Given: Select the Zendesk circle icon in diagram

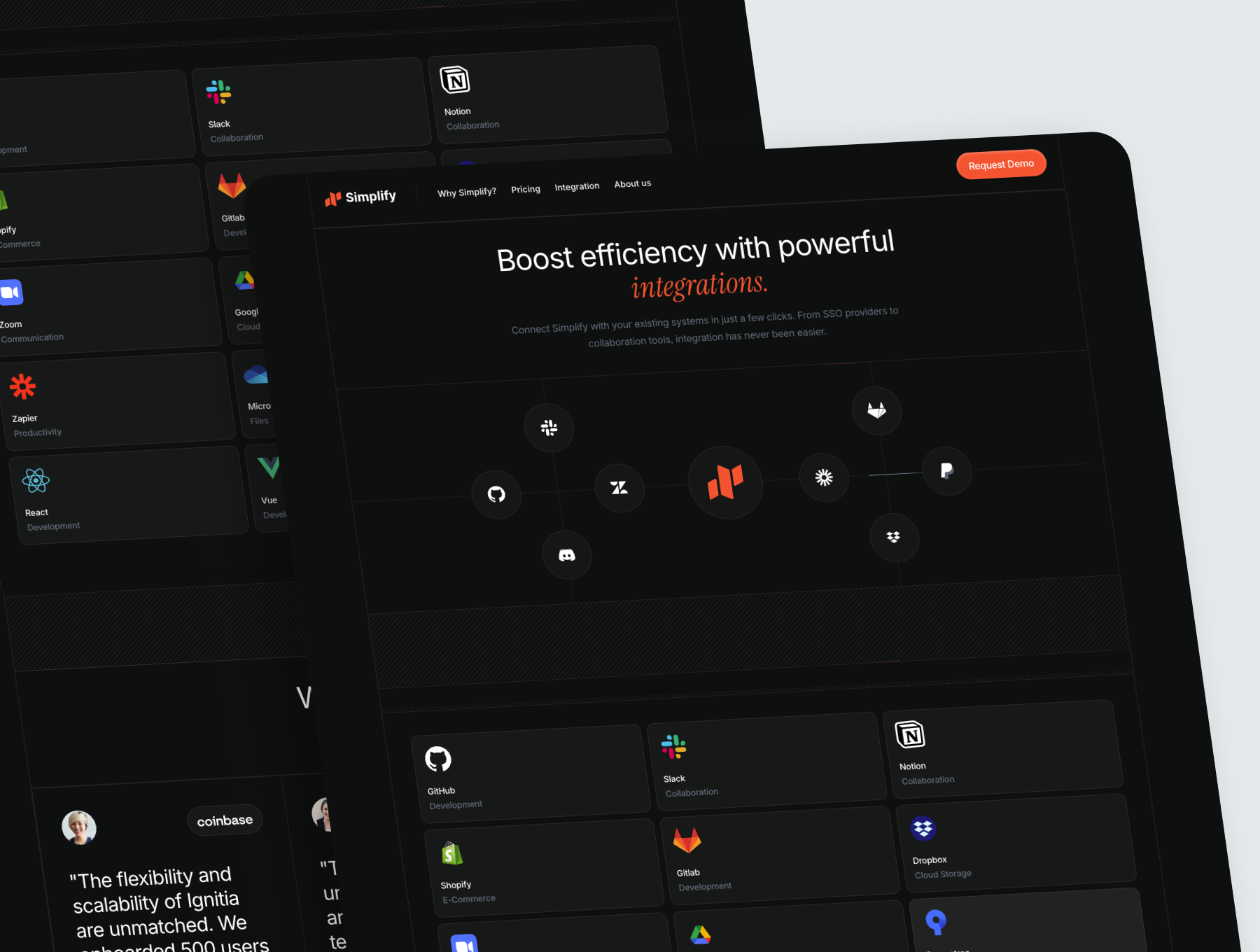Looking at the screenshot, I should point(619,487).
